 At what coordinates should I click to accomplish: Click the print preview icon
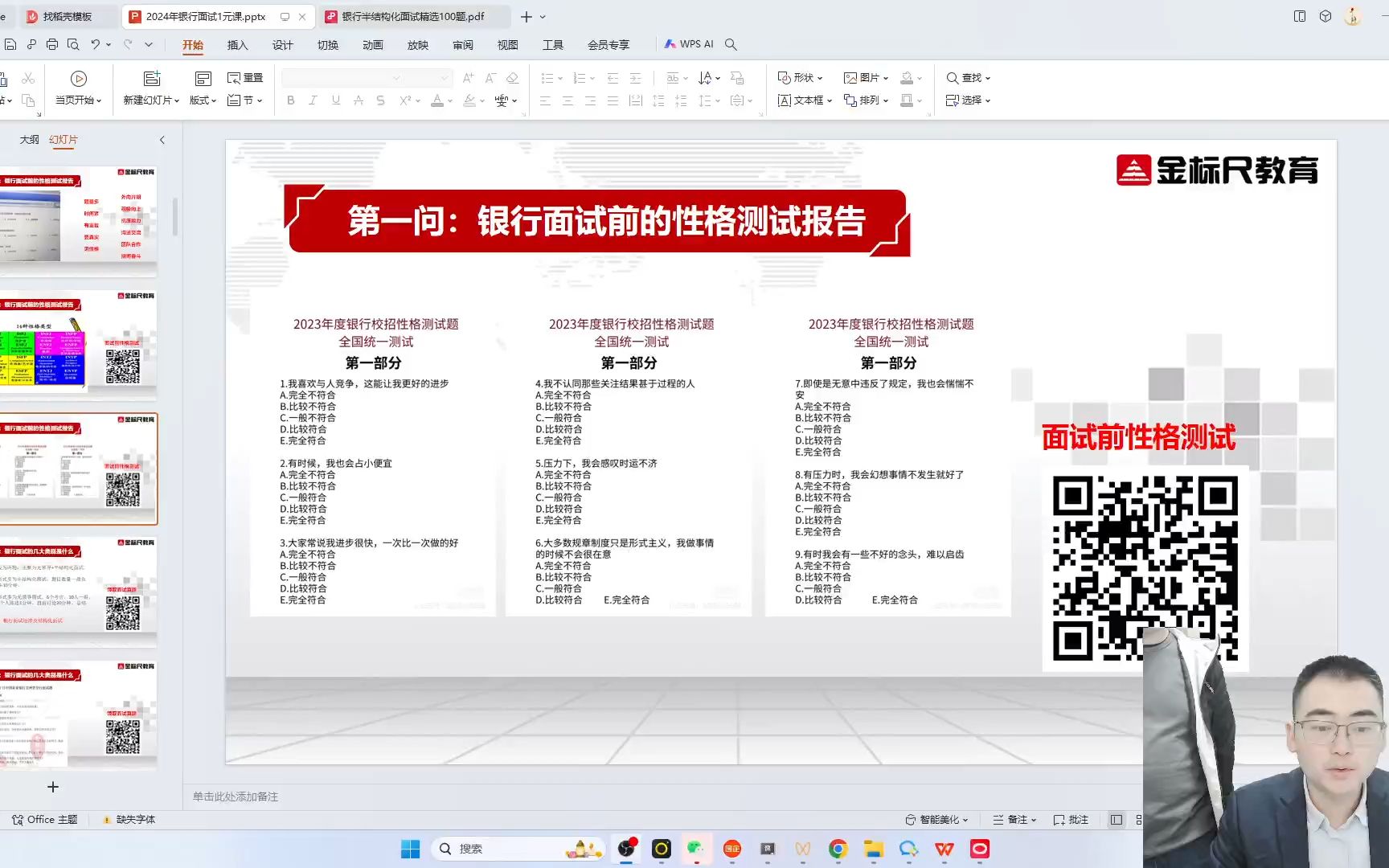click(x=73, y=45)
